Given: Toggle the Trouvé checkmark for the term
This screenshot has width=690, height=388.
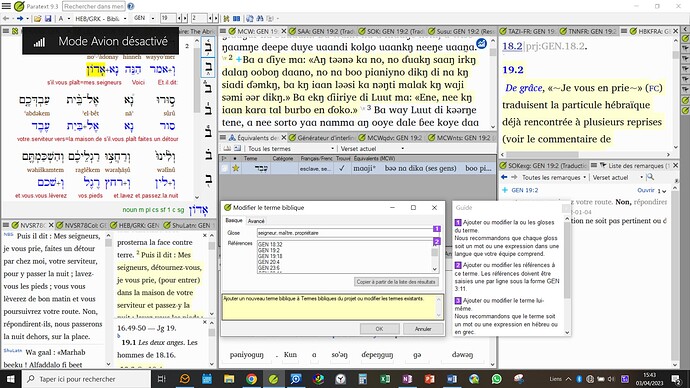Looking at the screenshot, I should click(342, 168).
